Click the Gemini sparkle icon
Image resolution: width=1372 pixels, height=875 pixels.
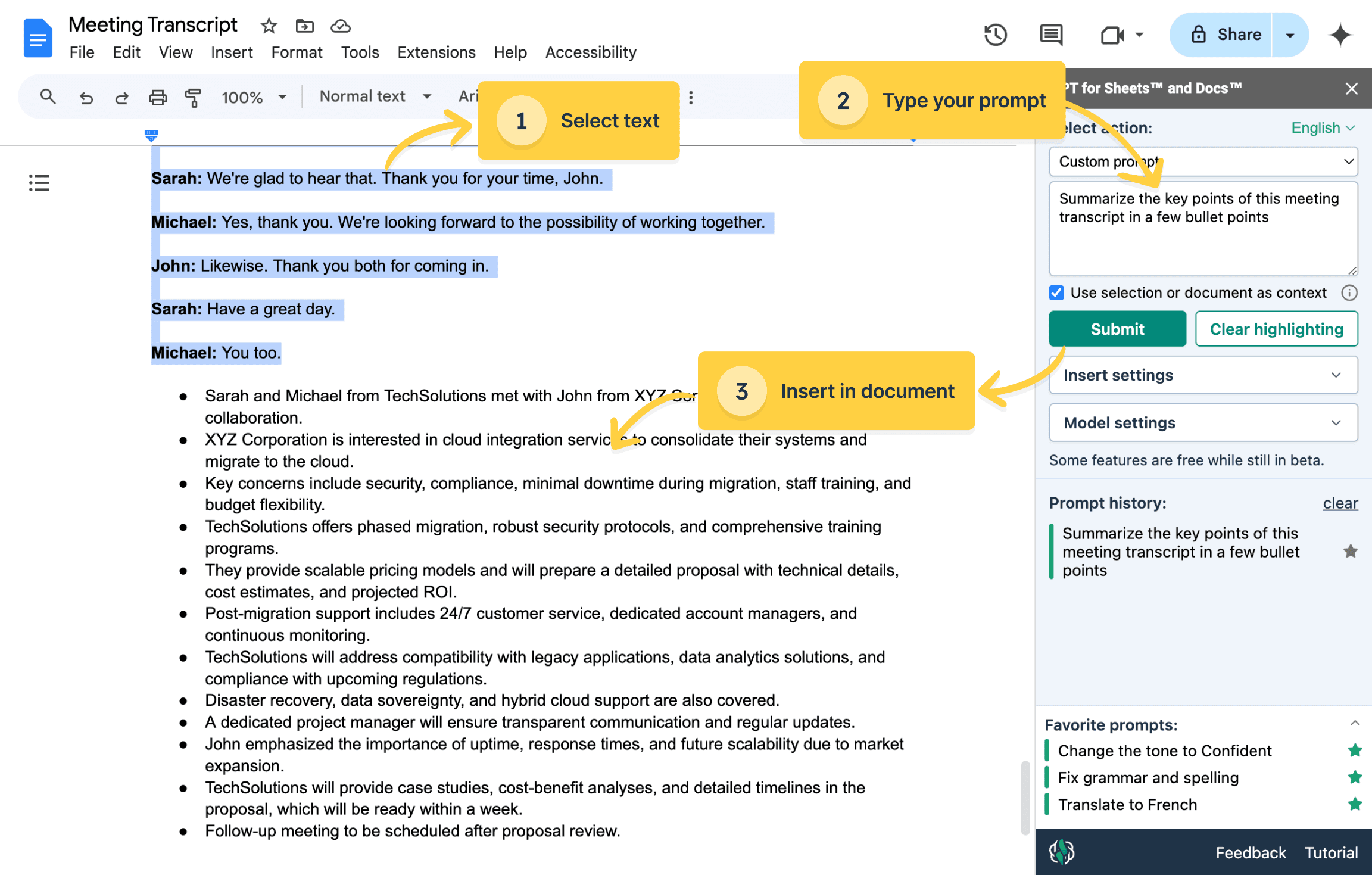1340,35
